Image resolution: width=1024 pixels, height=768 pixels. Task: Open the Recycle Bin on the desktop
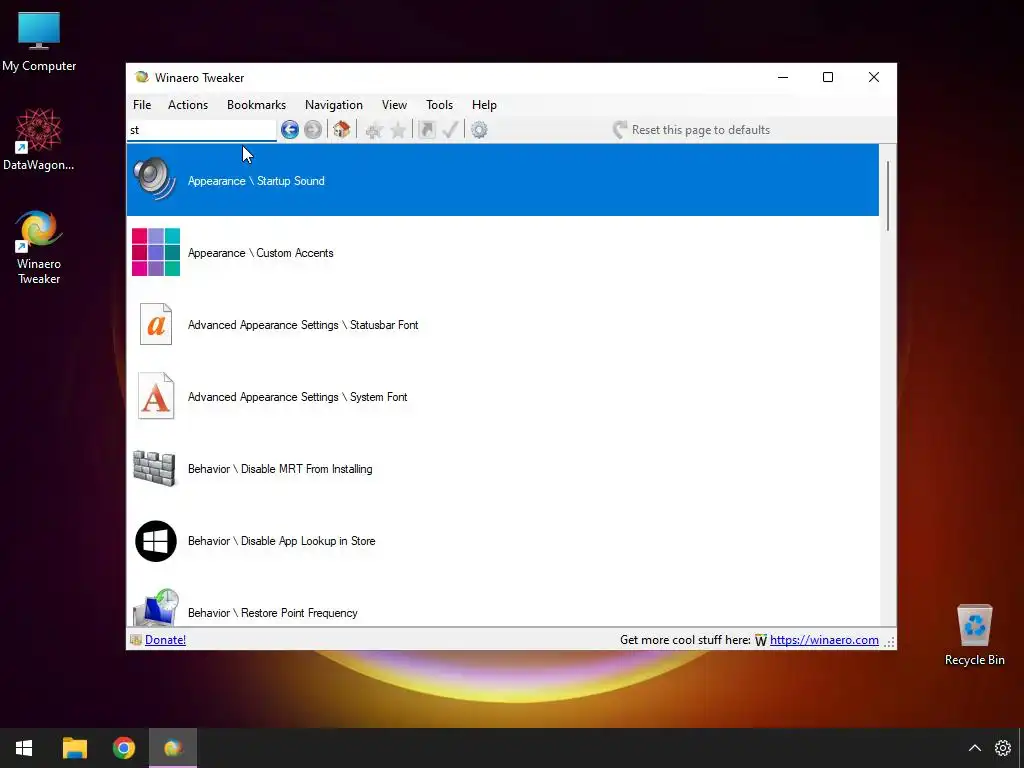point(974,635)
